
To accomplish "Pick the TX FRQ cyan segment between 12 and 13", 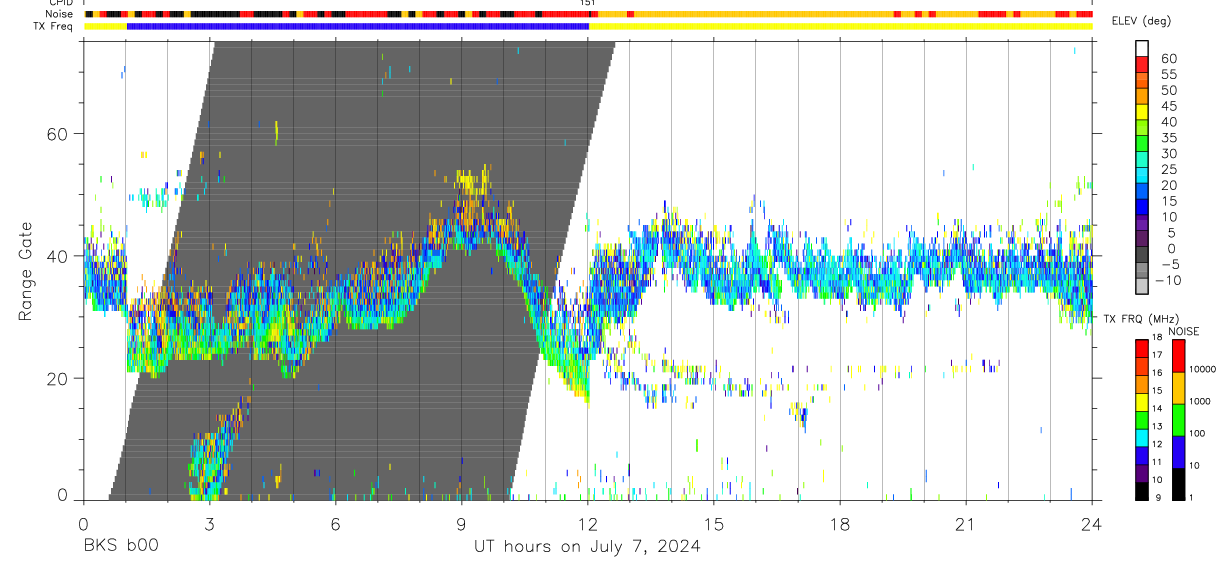I will coord(1141,437).
